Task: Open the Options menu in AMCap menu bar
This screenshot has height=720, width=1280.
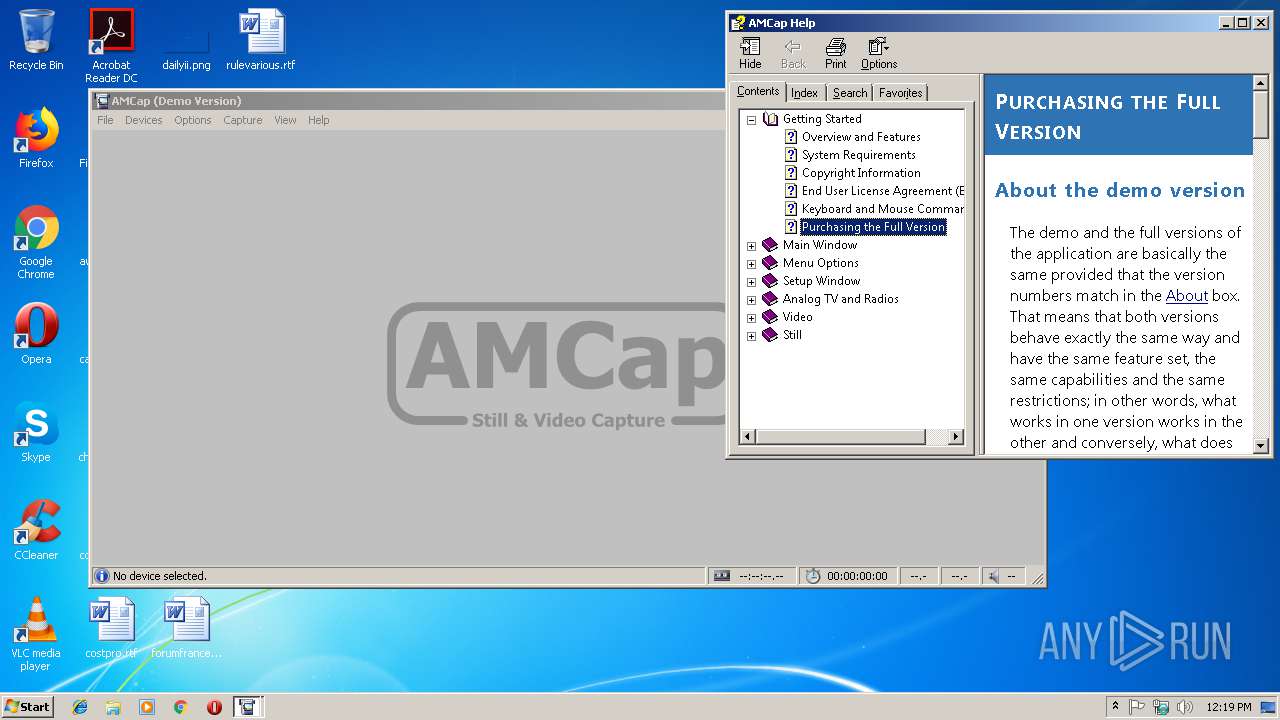Action: pyautogui.click(x=192, y=120)
